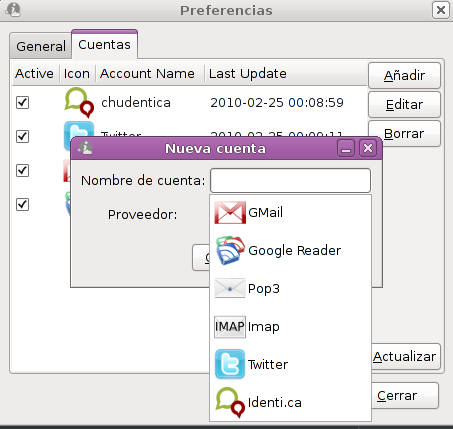Choose the Twitter bird icon in dropdown
The width and height of the screenshot is (453, 429).
click(x=230, y=364)
